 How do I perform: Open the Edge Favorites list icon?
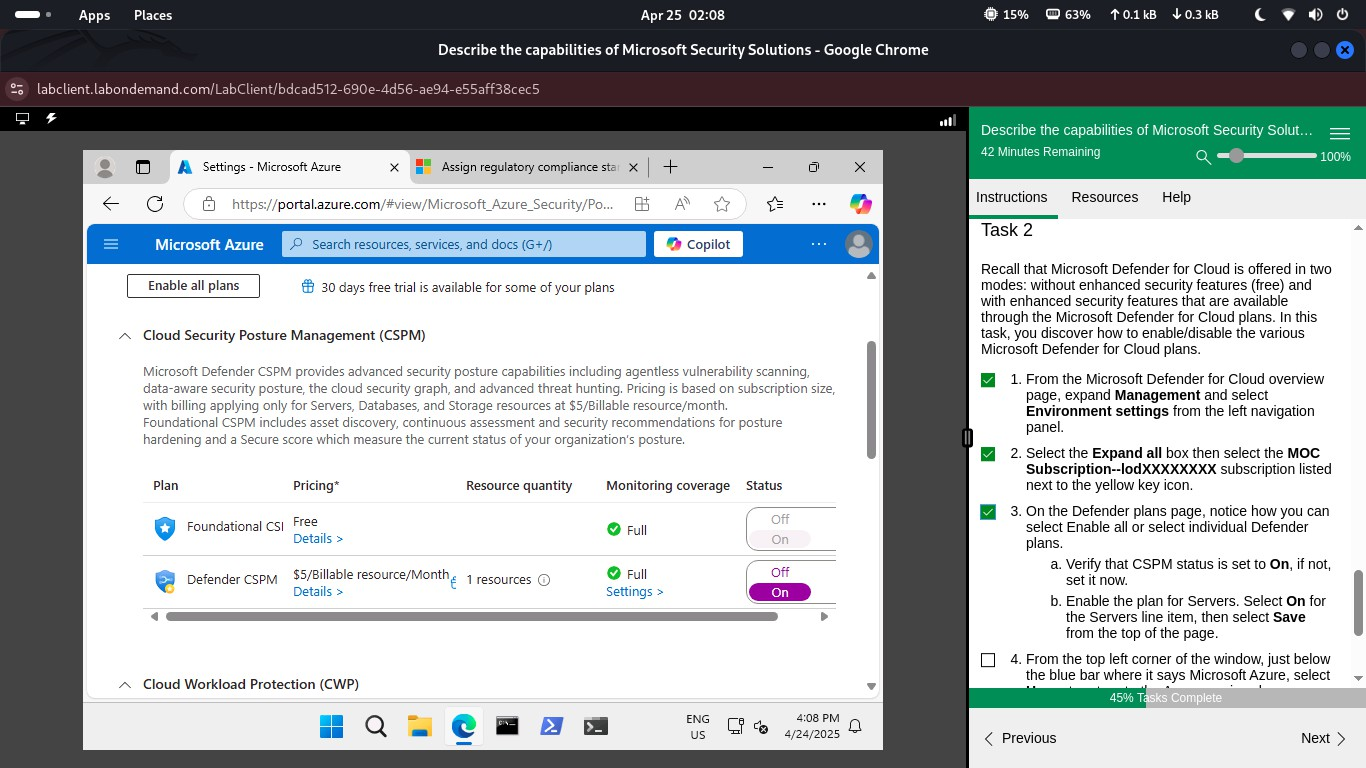774,204
